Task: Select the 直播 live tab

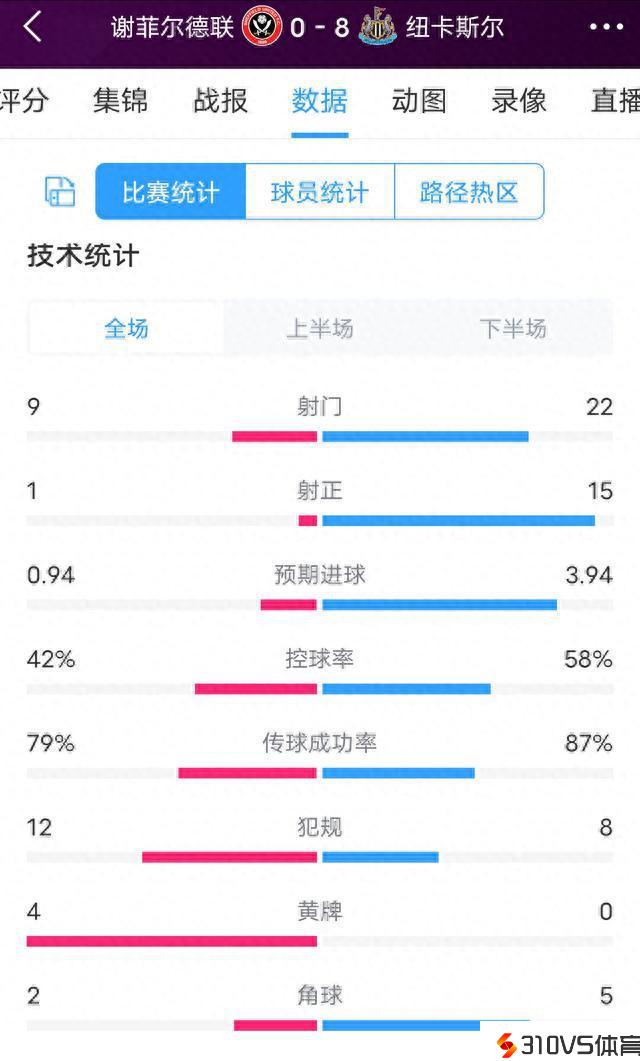Action: click(x=616, y=101)
